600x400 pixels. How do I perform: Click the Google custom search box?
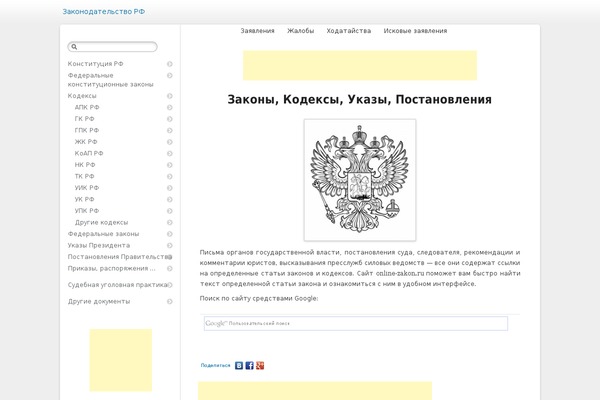coord(356,323)
